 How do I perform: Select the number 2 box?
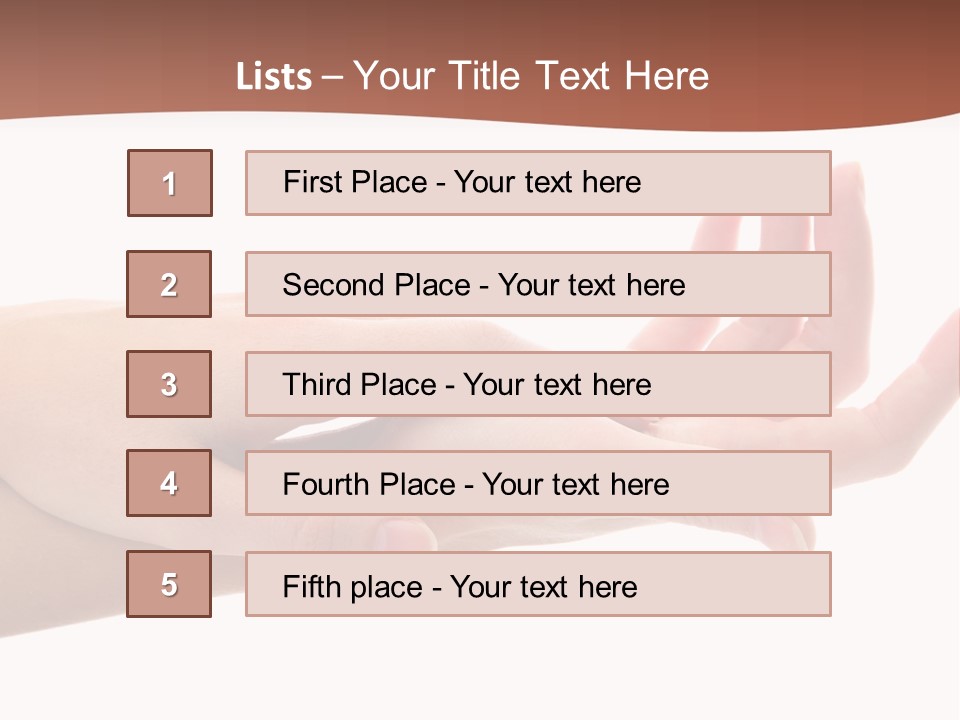(169, 284)
